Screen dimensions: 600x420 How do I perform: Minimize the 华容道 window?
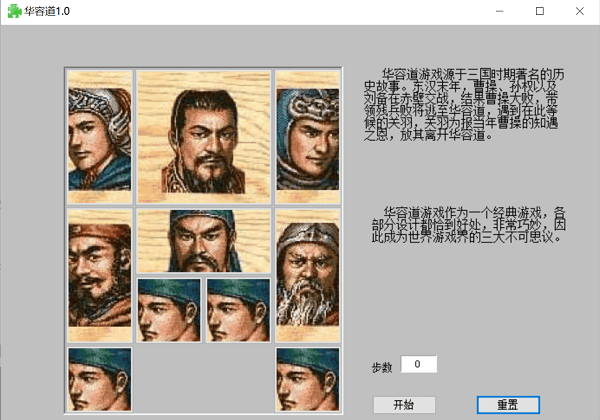[499, 11]
